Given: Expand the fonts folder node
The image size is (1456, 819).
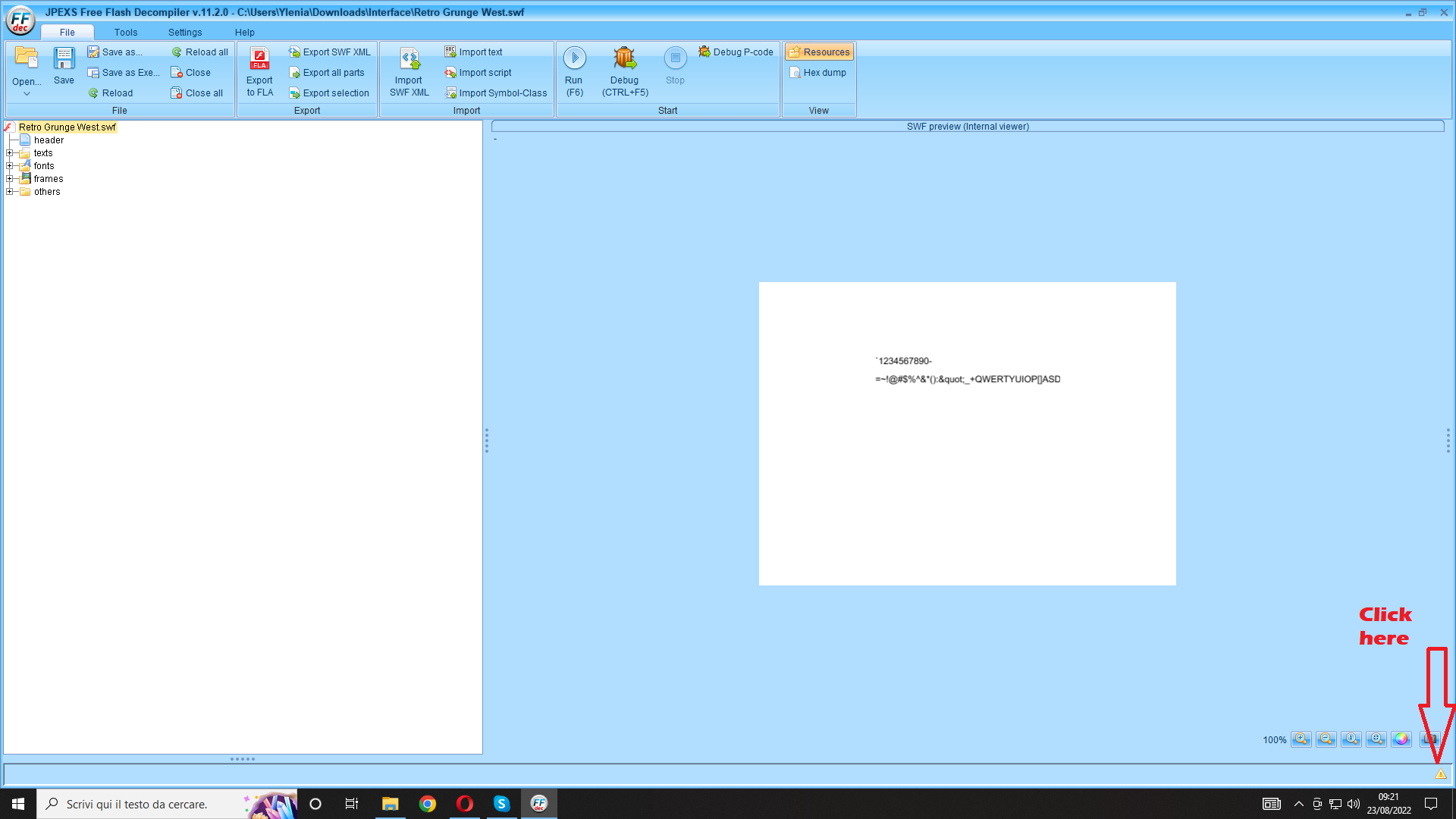Looking at the screenshot, I should click(10, 166).
